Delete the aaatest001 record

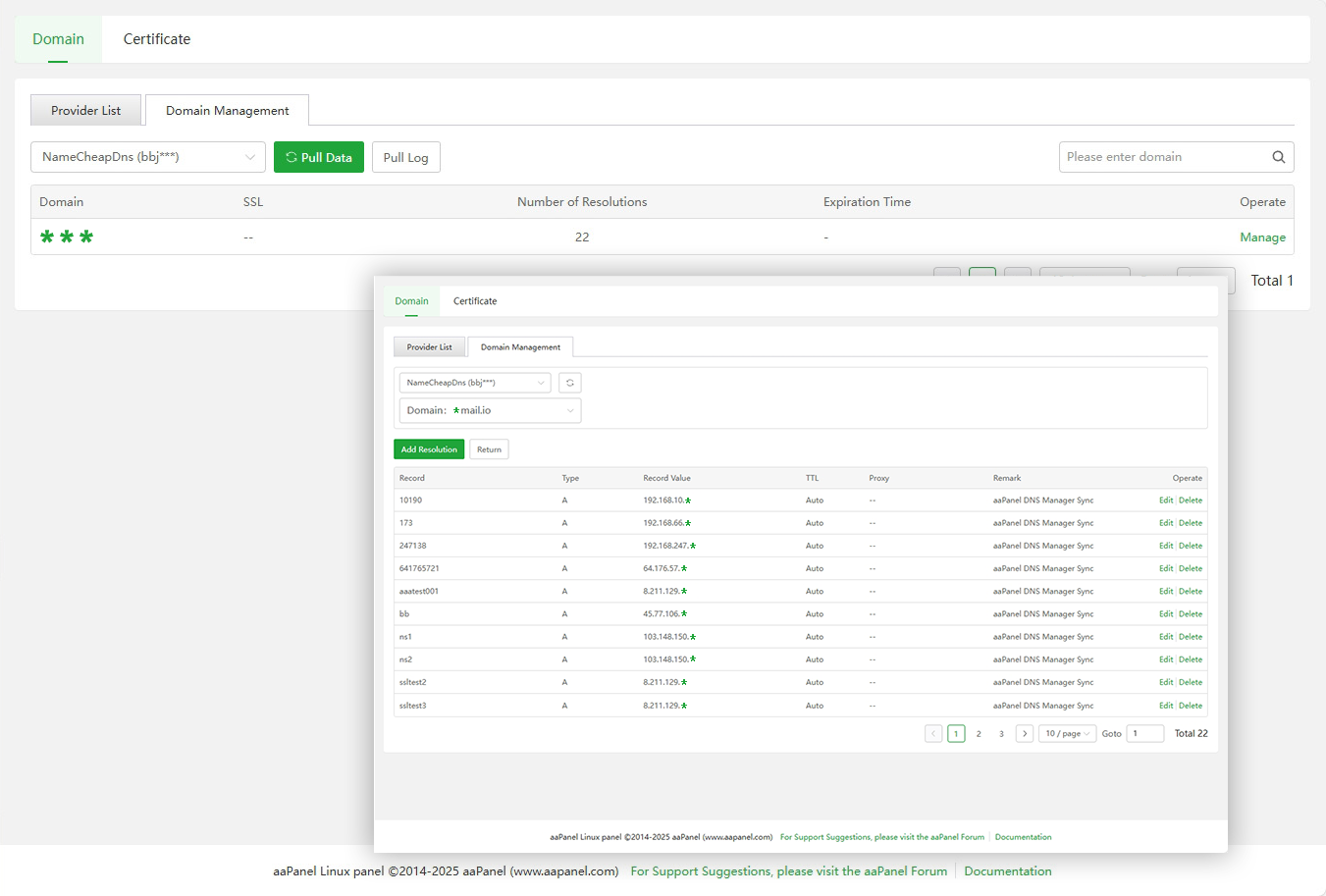point(1191,592)
